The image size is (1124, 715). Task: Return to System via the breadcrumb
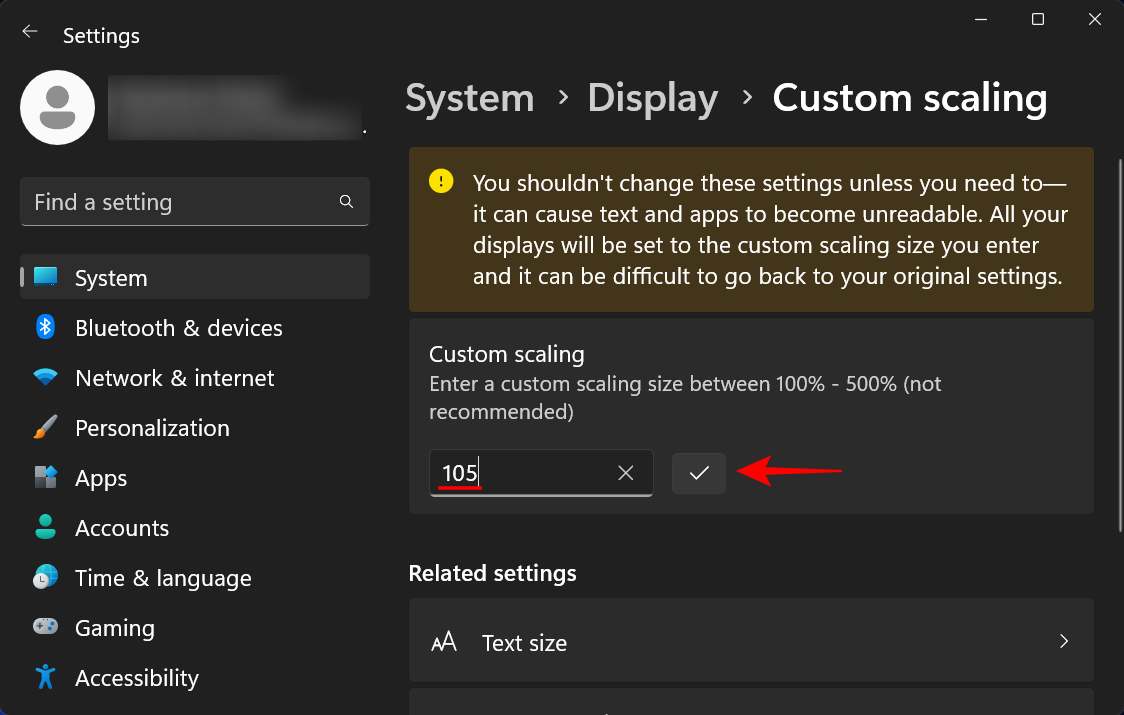tap(469, 97)
